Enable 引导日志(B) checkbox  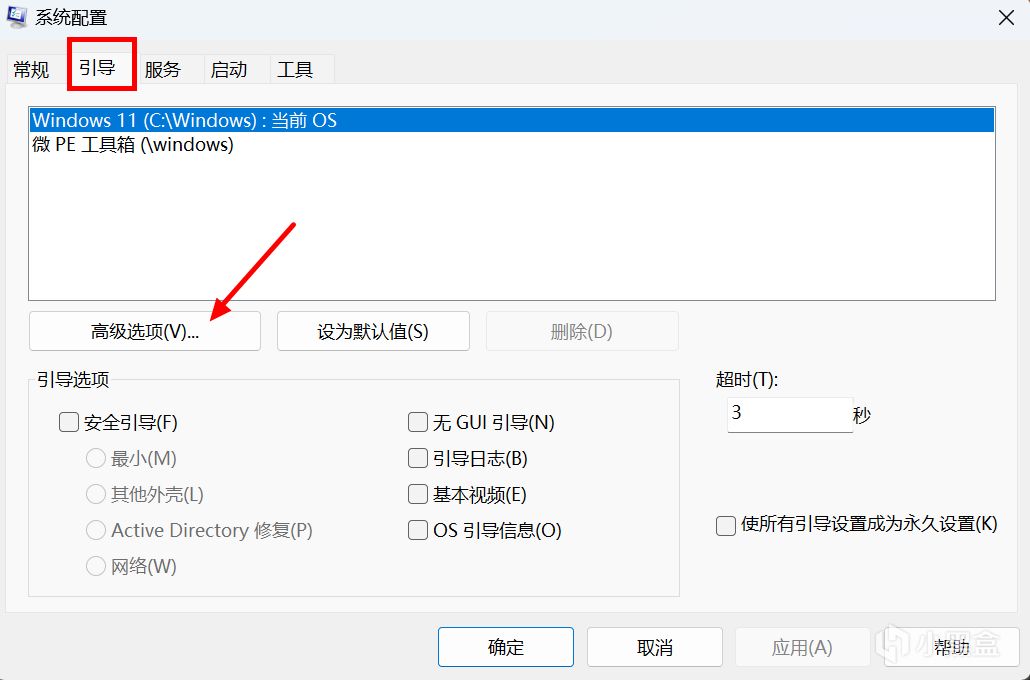click(418, 458)
